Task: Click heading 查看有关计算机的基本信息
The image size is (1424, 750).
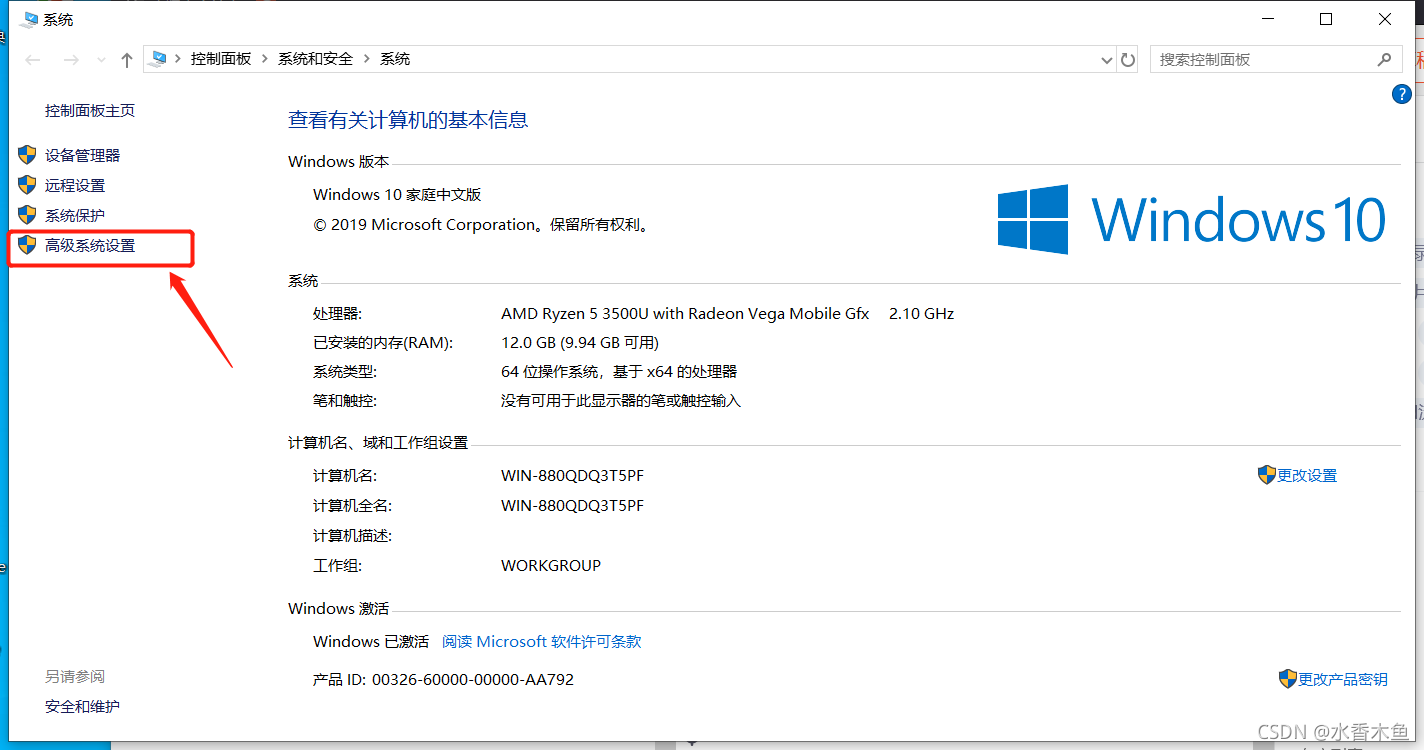Action: (x=408, y=120)
